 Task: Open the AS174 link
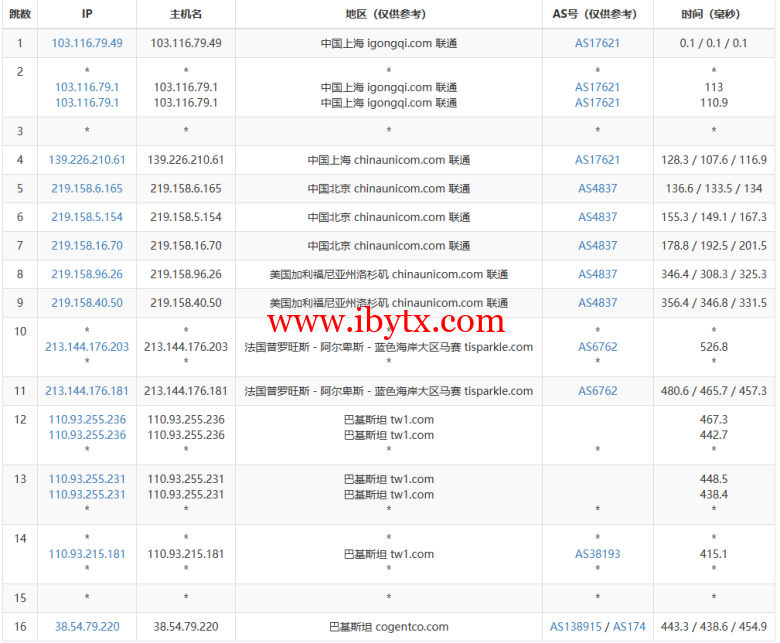(629, 627)
